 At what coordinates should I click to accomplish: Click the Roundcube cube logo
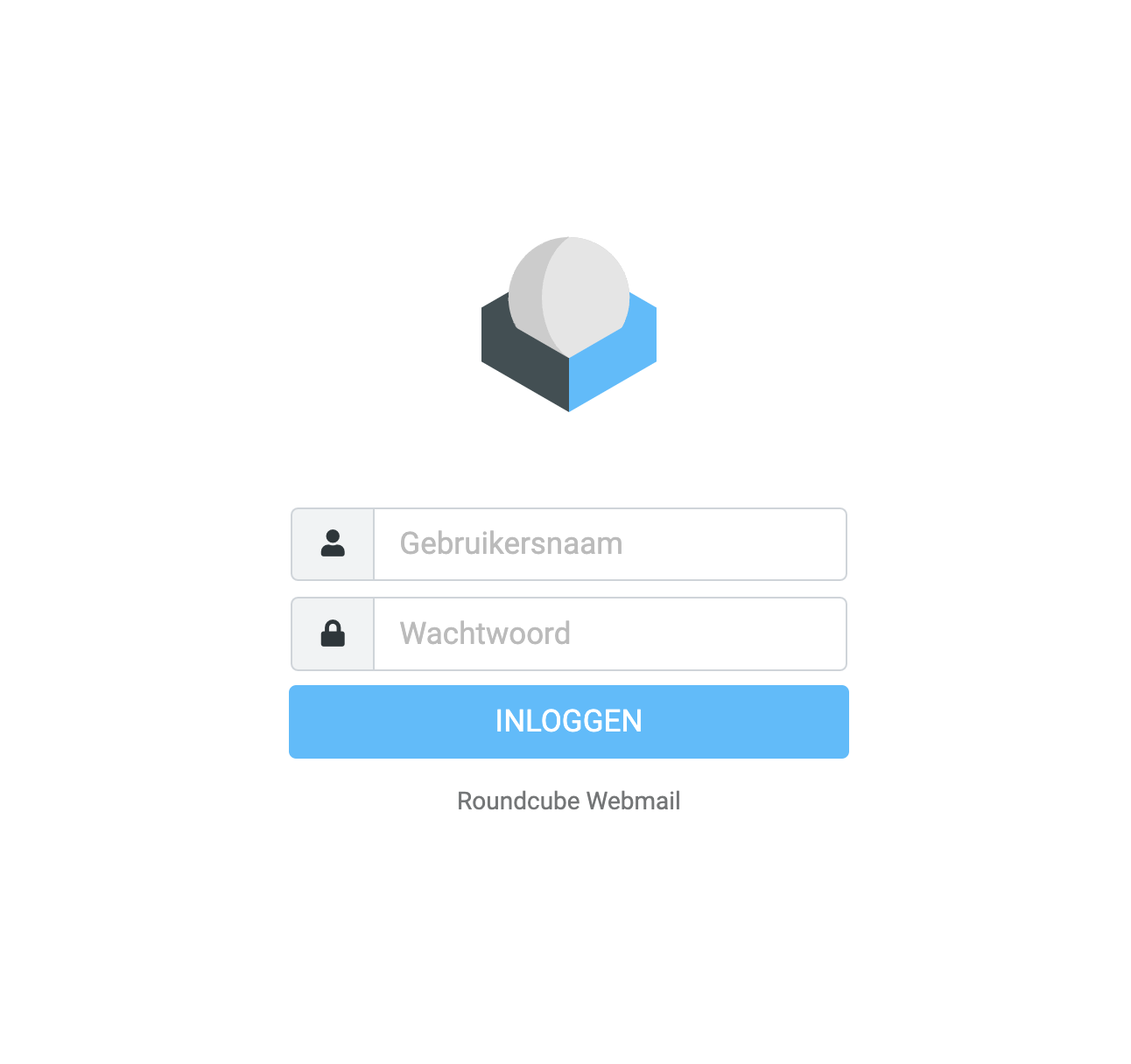click(569, 324)
